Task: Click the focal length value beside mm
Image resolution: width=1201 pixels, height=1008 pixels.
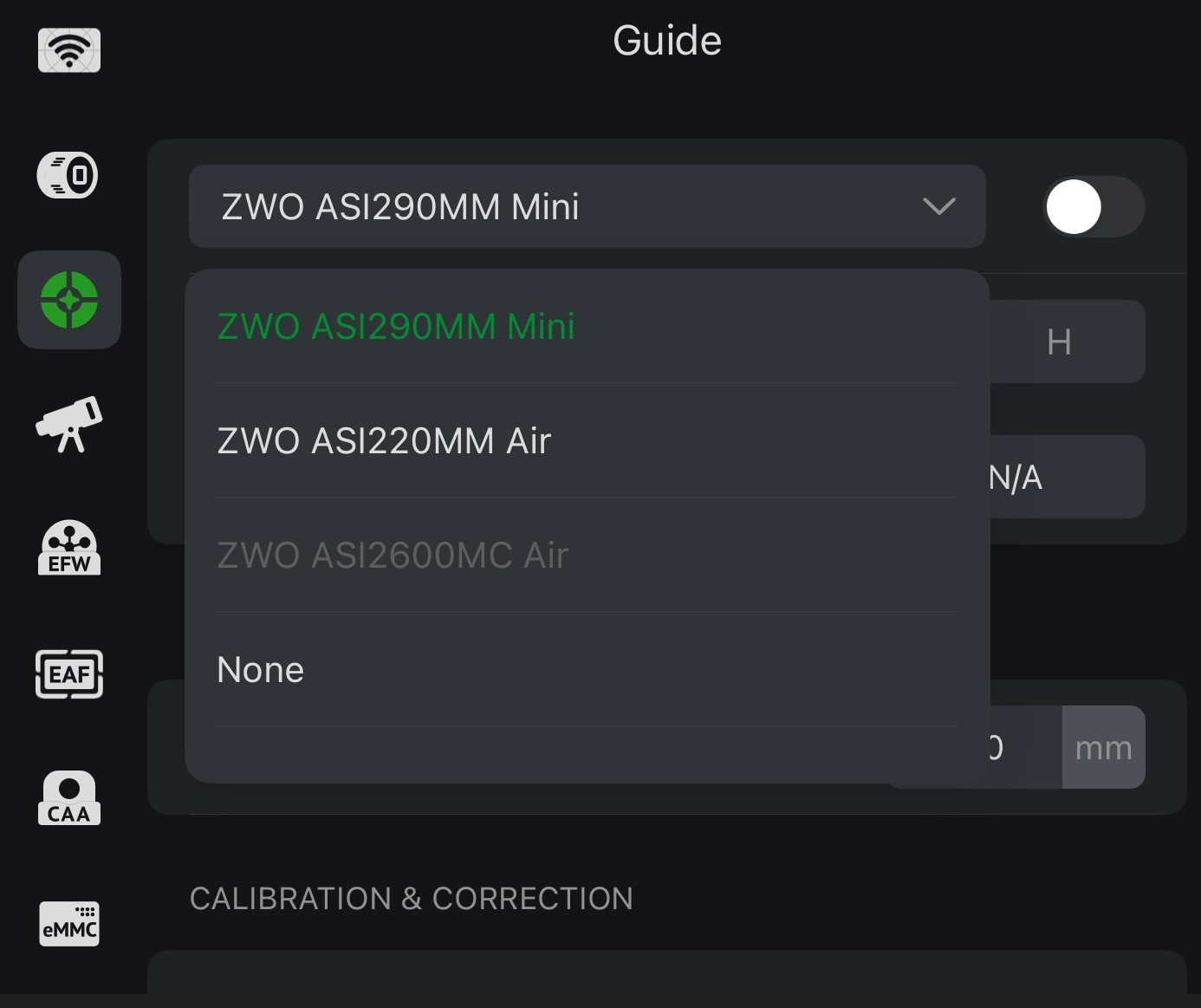Action: [x=1022, y=747]
